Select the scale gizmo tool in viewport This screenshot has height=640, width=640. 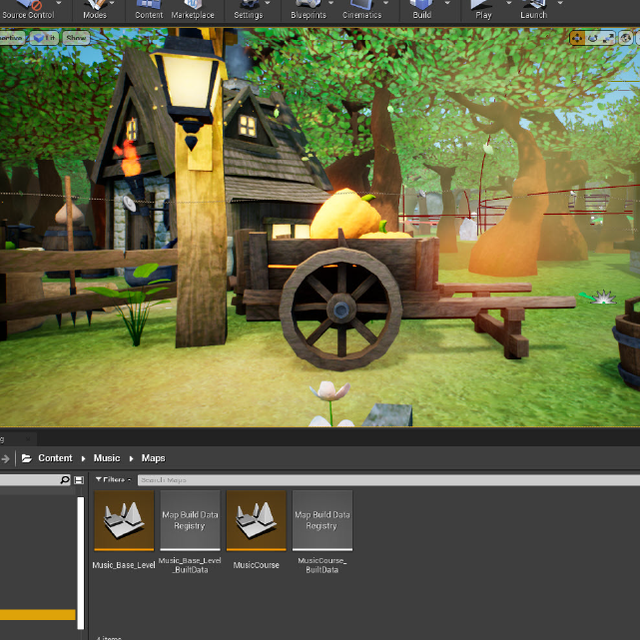[609, 38]
